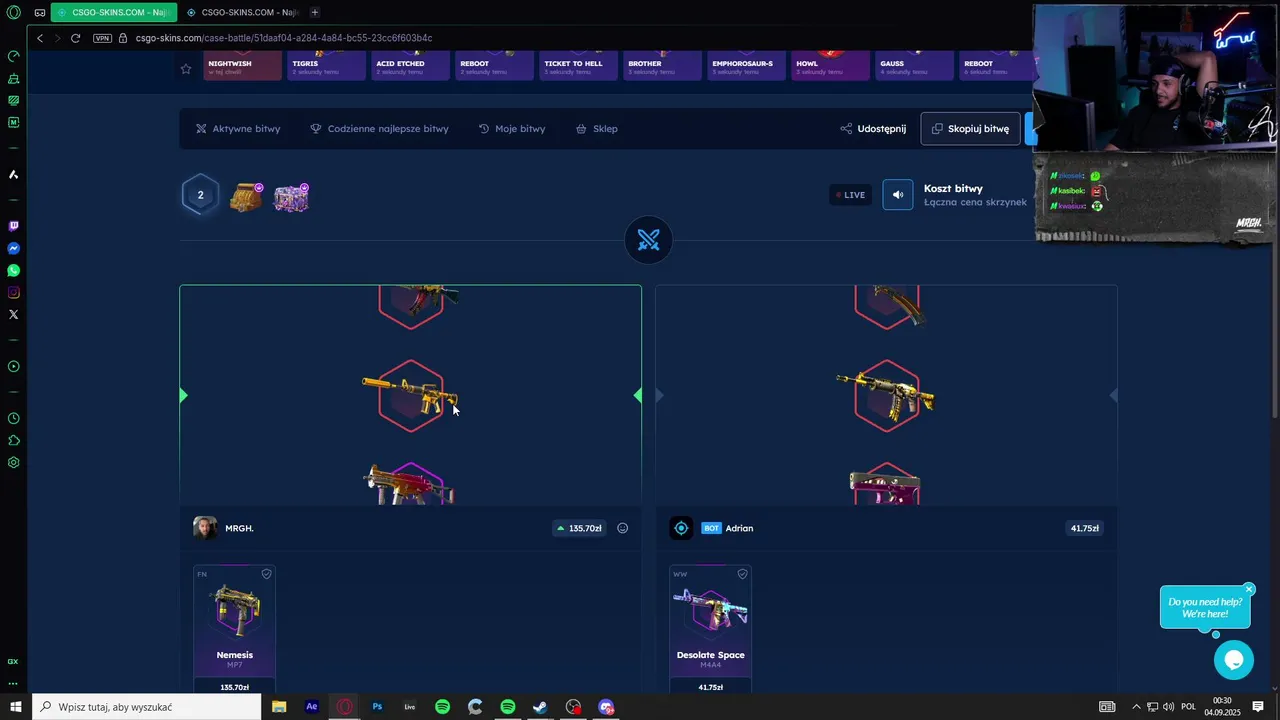Open Instagram in the Opera sidebar
The height and width of the screenshot is (720, 1280).
point(13,292)
